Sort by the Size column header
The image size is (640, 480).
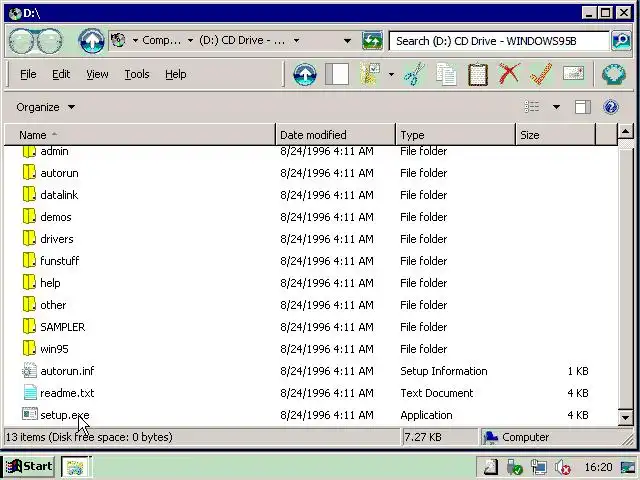(556, 135)
